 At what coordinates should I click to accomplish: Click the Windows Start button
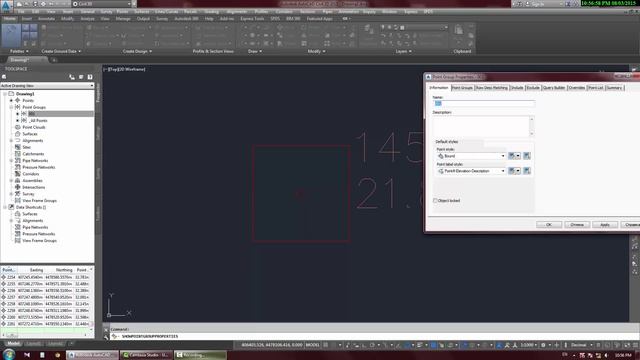coord(9,354)
